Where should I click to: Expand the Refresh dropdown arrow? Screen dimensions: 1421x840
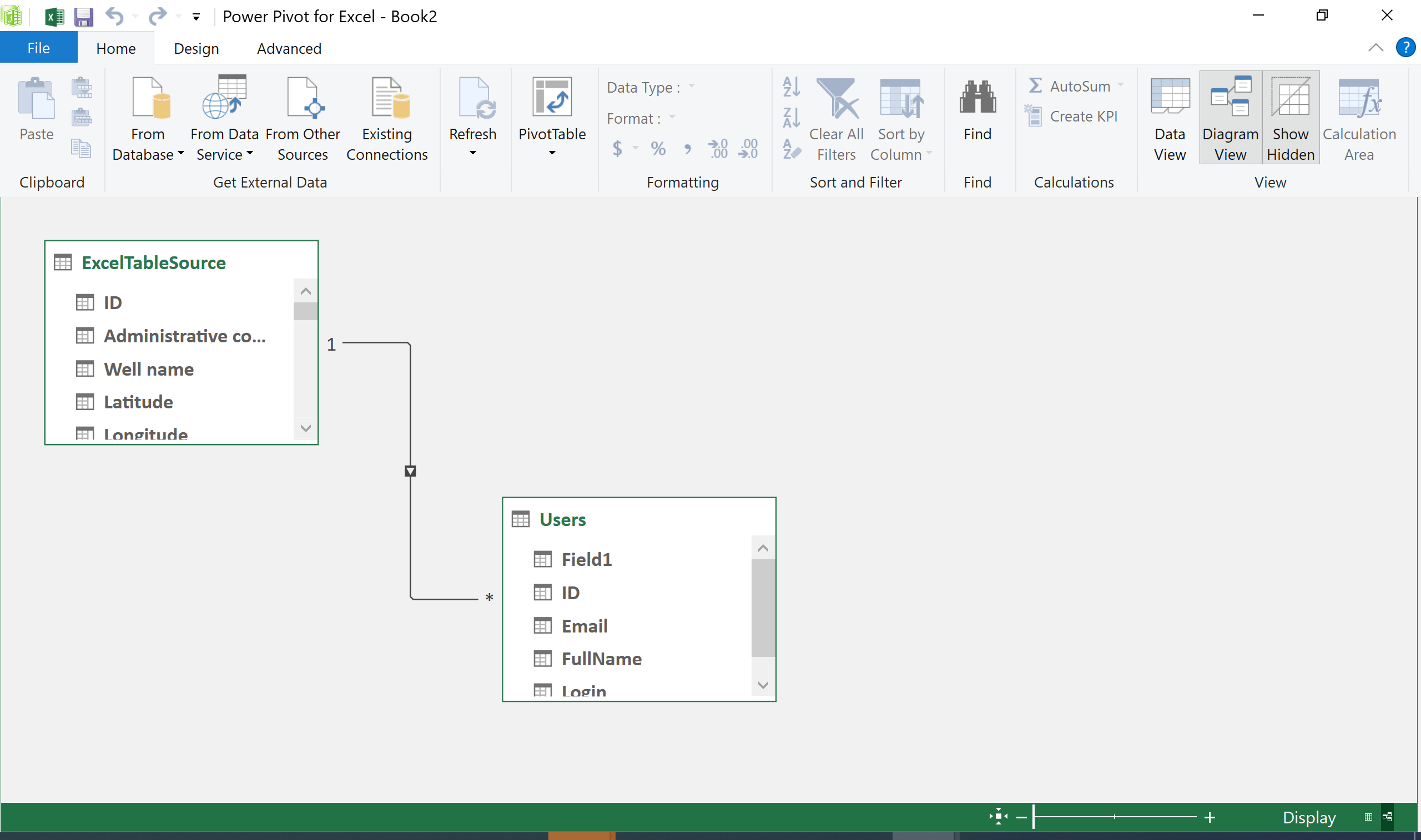(473, 153)
